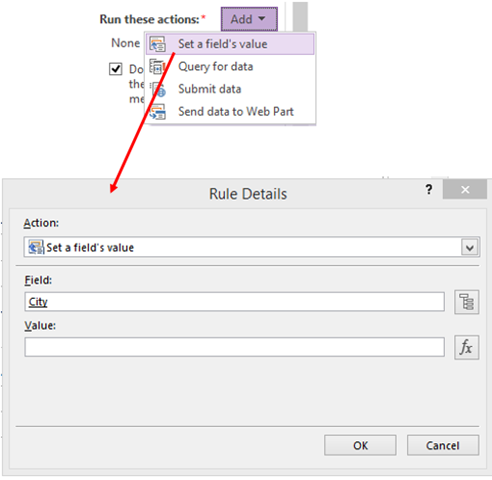492x480 pixels.
Task: Choose Submit data menu entry
Action: [x=230, y=89]
